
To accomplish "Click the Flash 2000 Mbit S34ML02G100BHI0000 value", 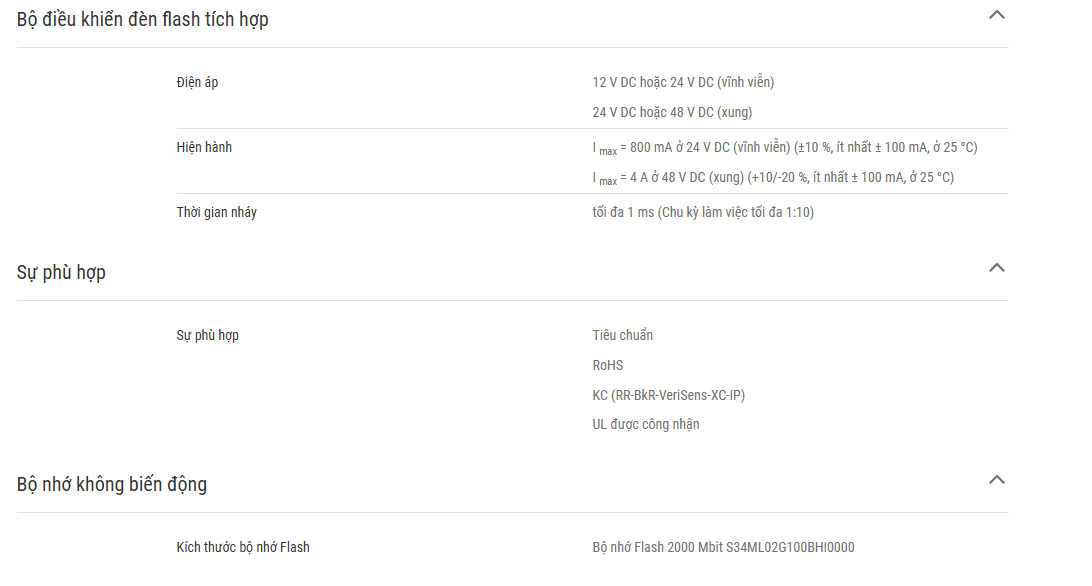I will [724, 547].
